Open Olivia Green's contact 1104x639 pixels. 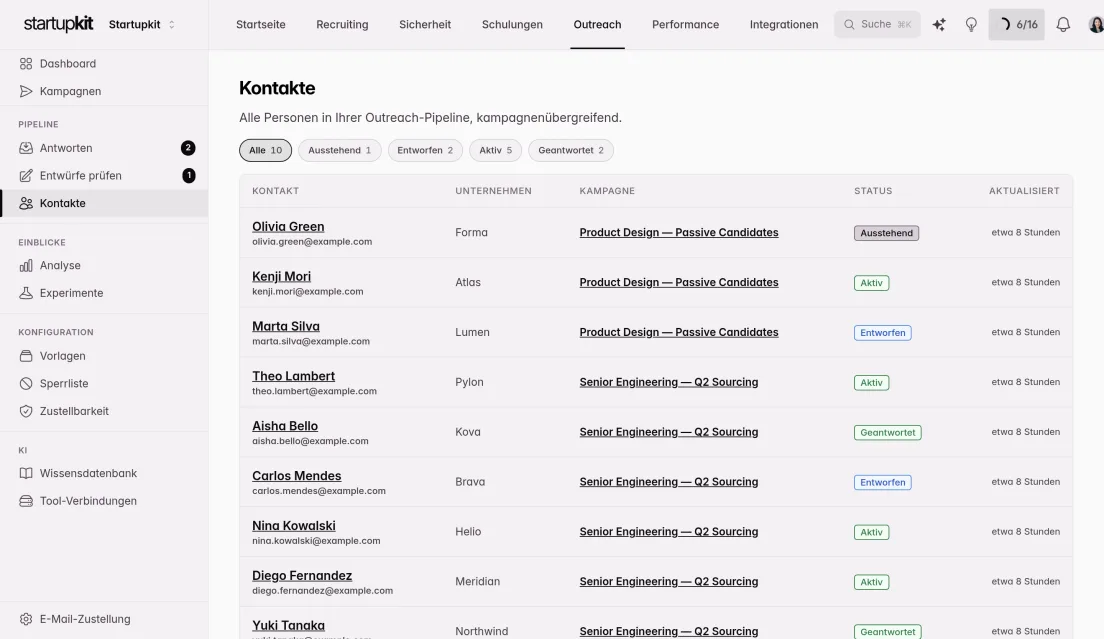288,227
